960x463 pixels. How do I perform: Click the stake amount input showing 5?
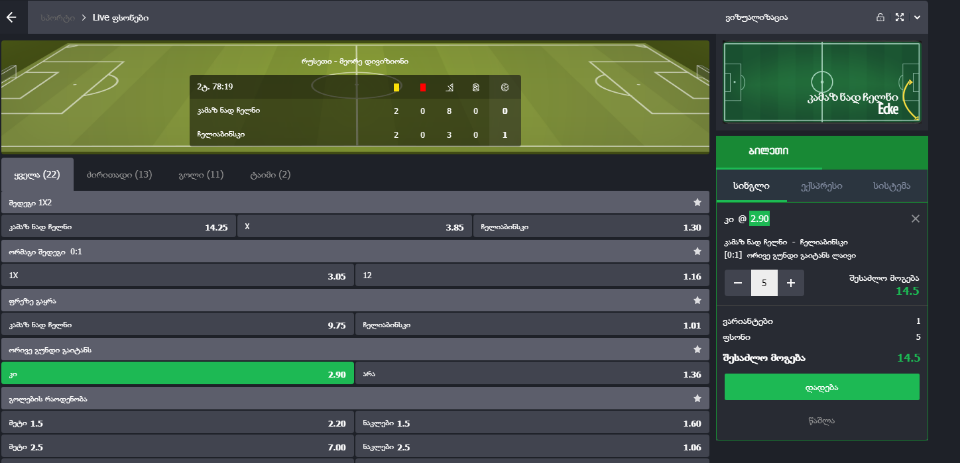(x=764, y=283)
